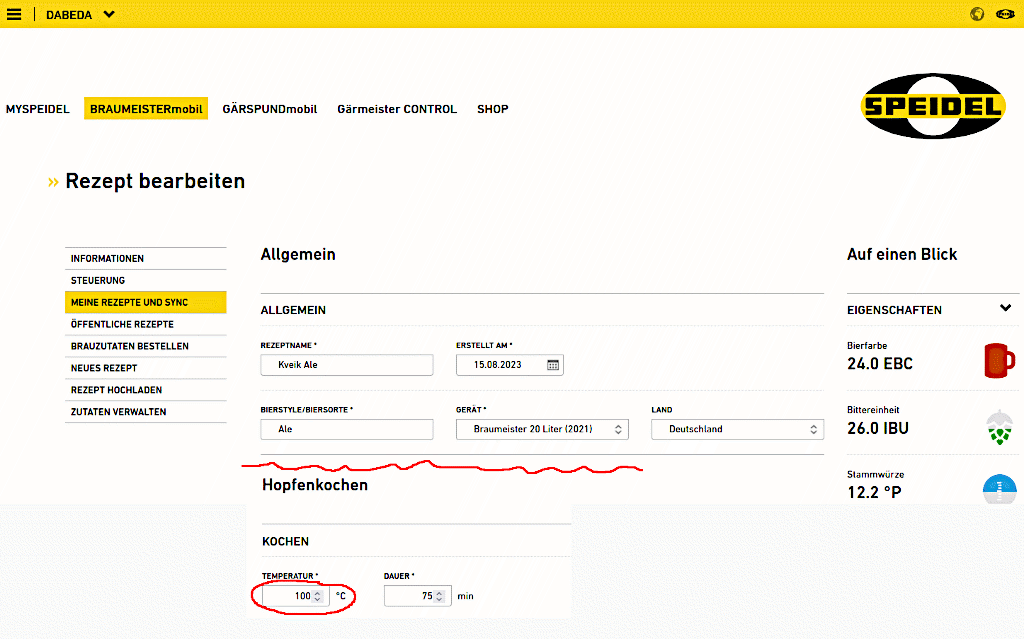Click the Rezeptname input field
Screen dimensions: 1024x639
[346, 365]
